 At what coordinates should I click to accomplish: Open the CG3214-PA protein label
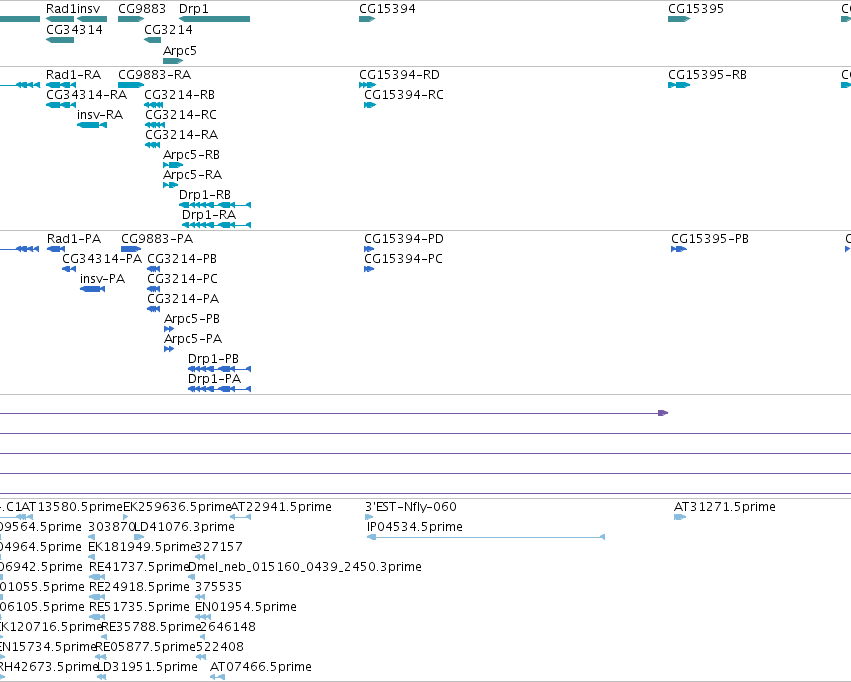pos(183,298)
